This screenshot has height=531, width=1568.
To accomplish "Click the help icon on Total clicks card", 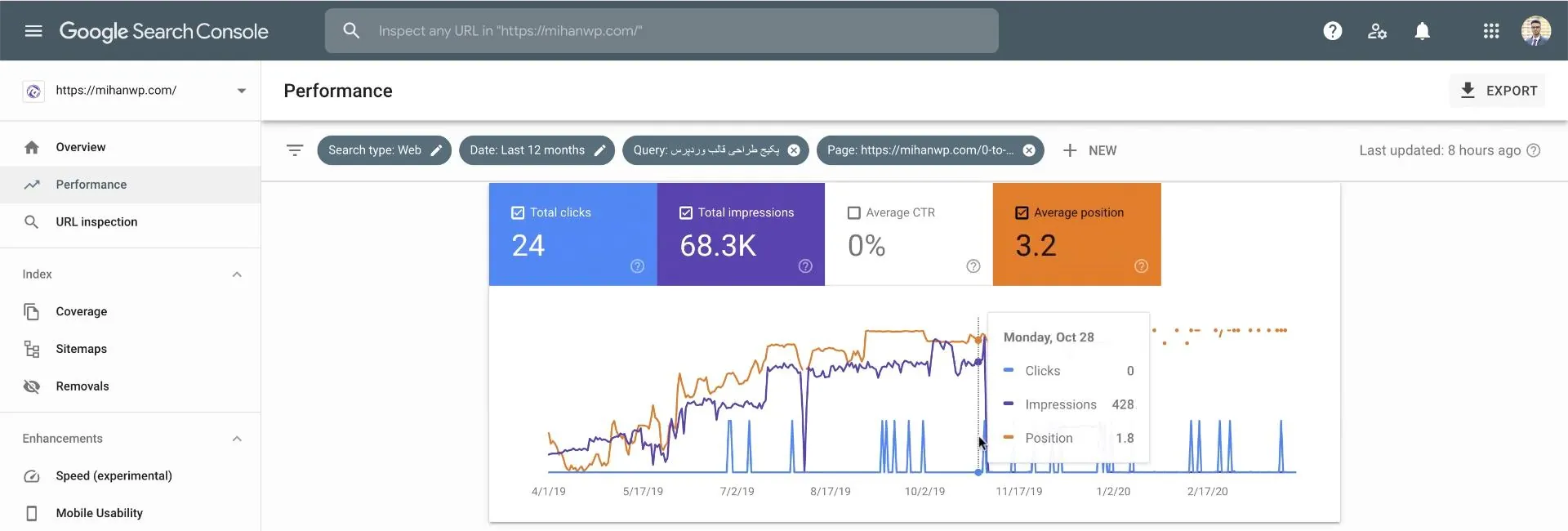I will tap(637, 266).
